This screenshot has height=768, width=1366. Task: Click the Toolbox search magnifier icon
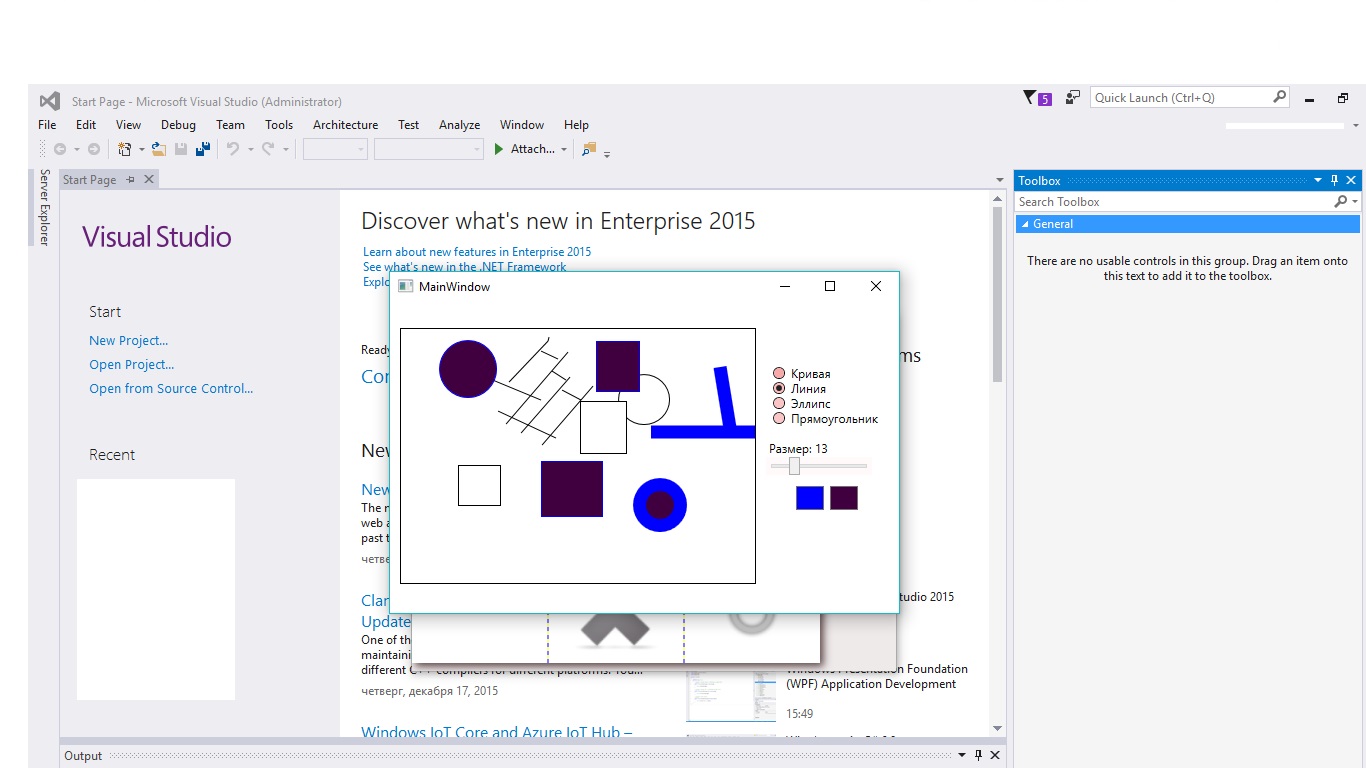click(1341, 202)
